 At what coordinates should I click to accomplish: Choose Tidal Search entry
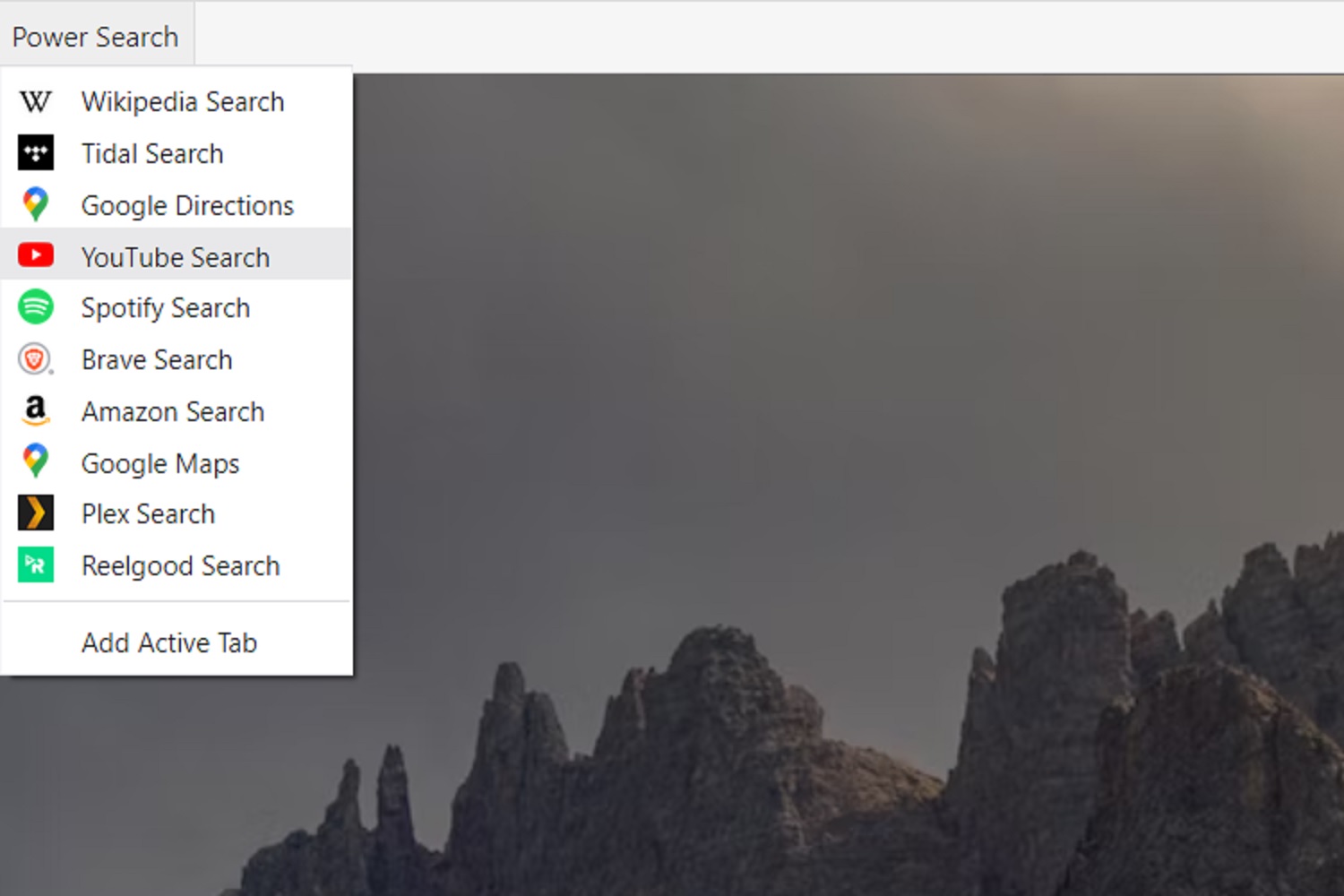(152, 153)
